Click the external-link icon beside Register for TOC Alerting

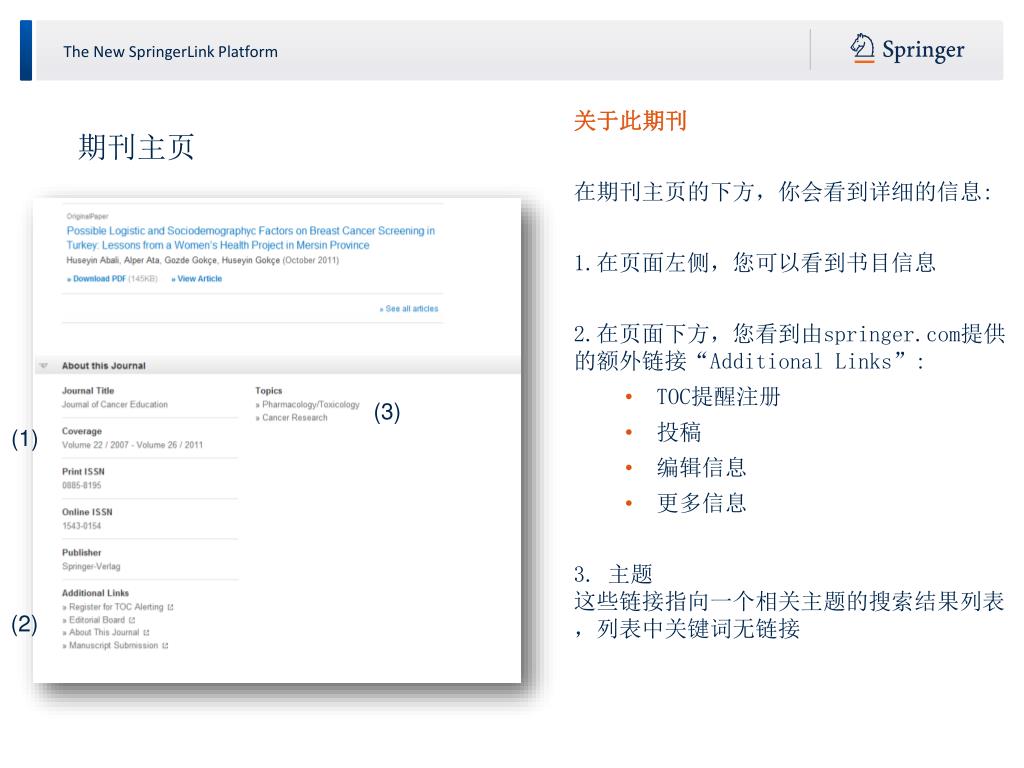(x=170, y=607)
